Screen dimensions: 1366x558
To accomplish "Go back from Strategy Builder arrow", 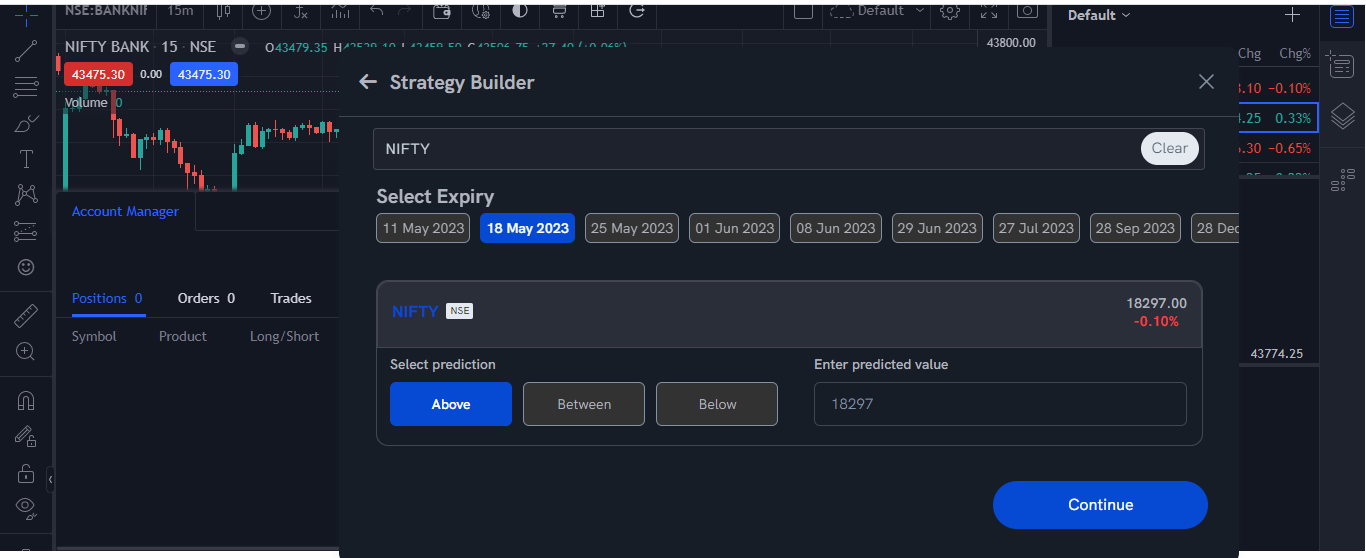I will click(368, 82).
